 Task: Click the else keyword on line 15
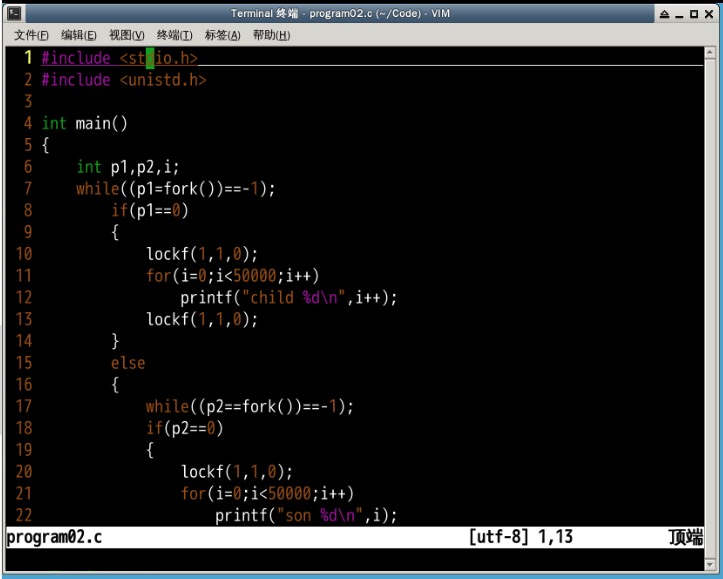pos(128,363)
